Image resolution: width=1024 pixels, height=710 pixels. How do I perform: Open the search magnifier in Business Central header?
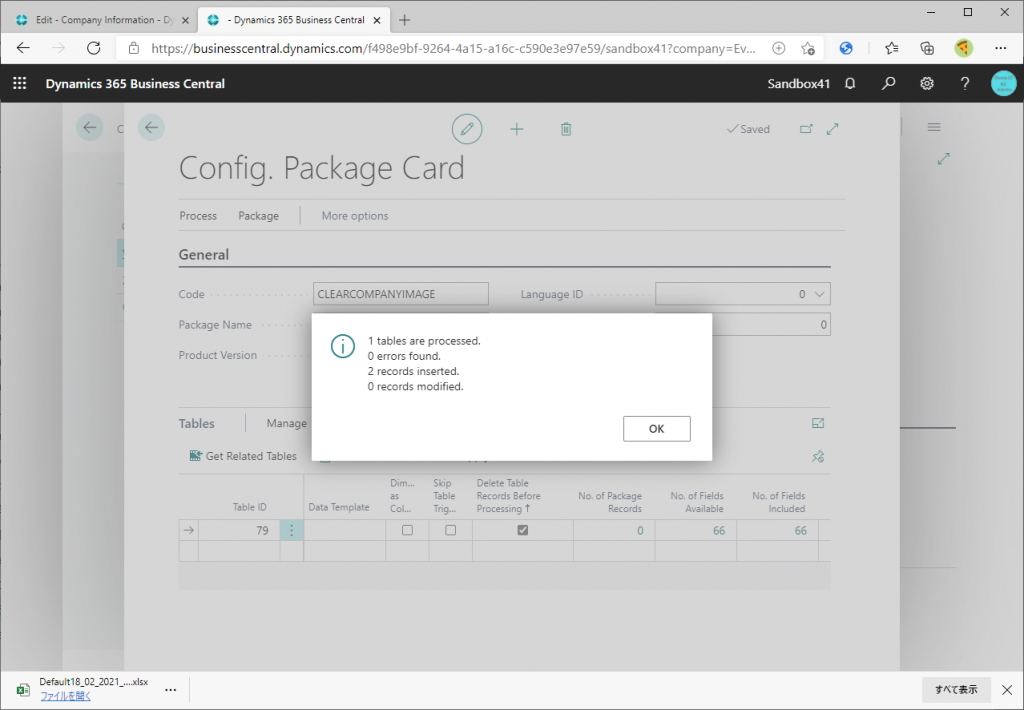(x=888, y=84)
